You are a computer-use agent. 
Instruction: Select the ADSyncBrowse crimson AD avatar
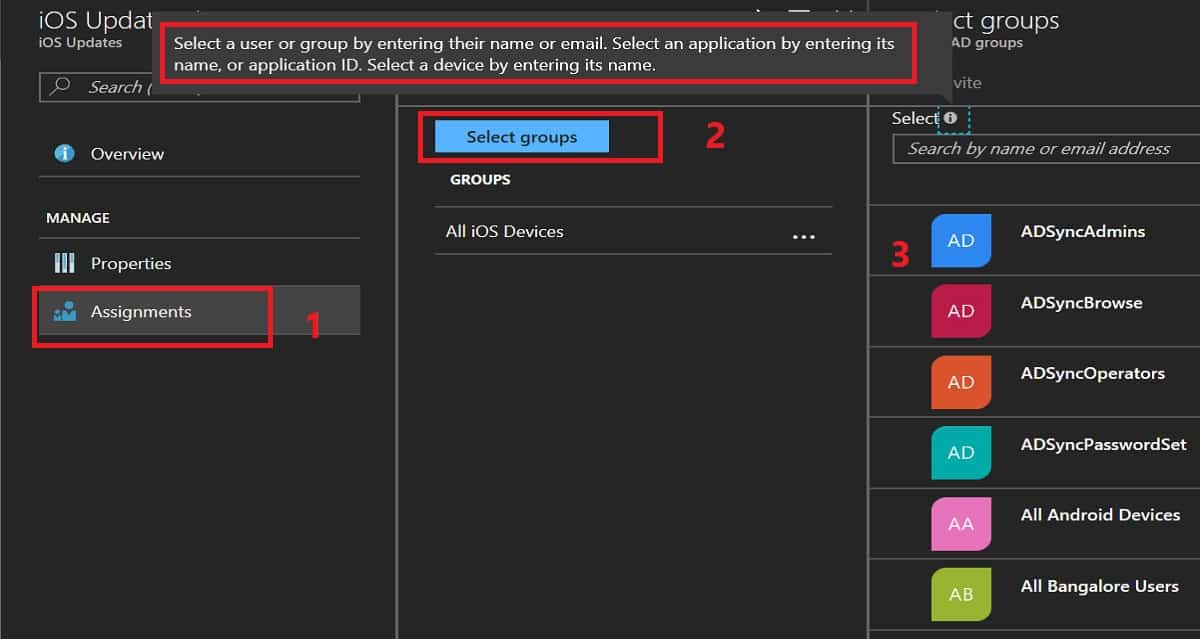(x=961, y=311)
